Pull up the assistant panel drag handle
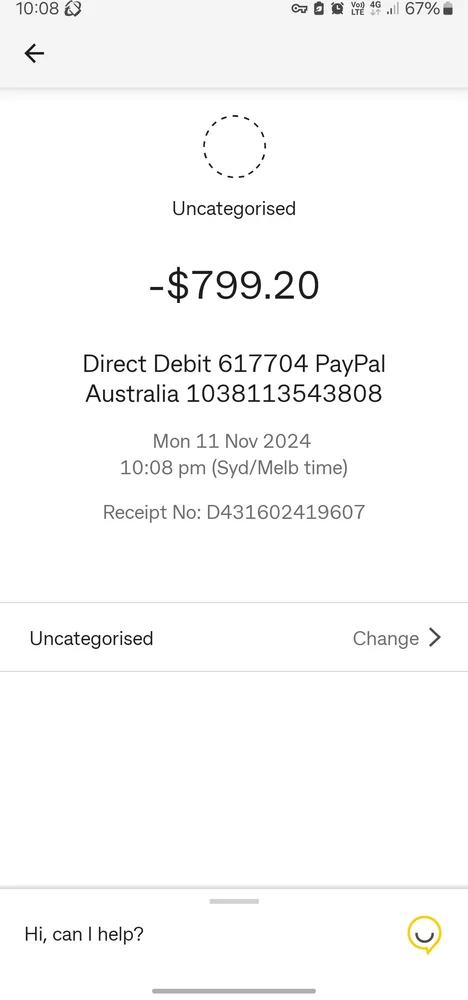 (x=234, y=901)
